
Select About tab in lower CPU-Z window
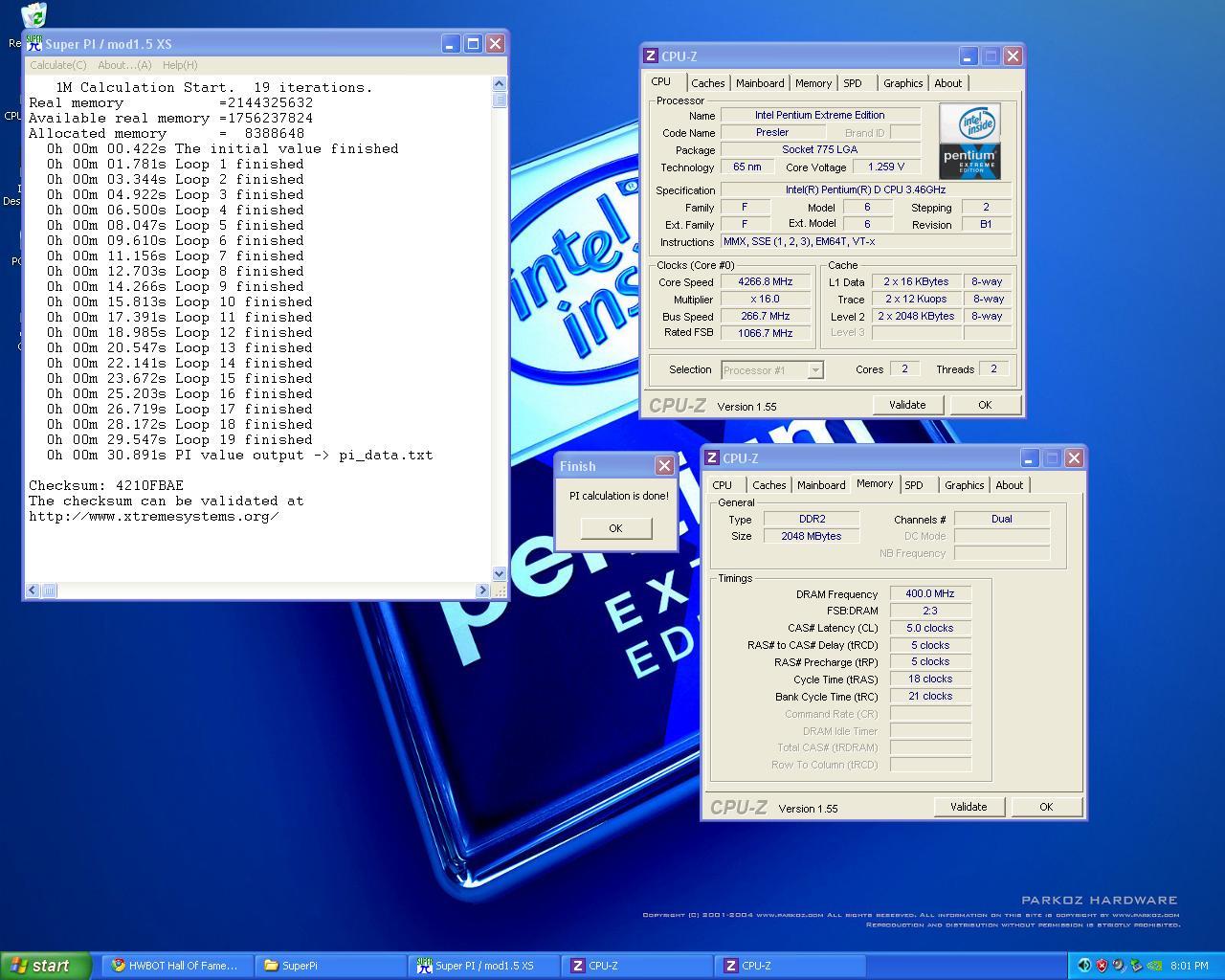[1009, 485]
